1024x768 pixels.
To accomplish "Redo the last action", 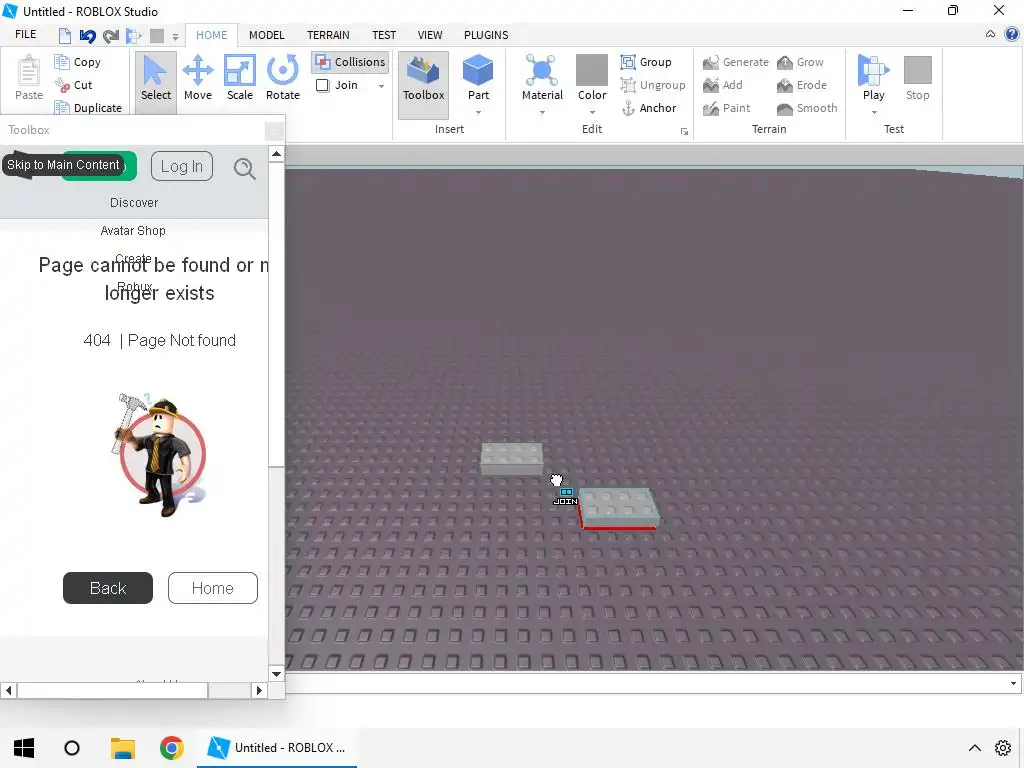I will [111, 36].
